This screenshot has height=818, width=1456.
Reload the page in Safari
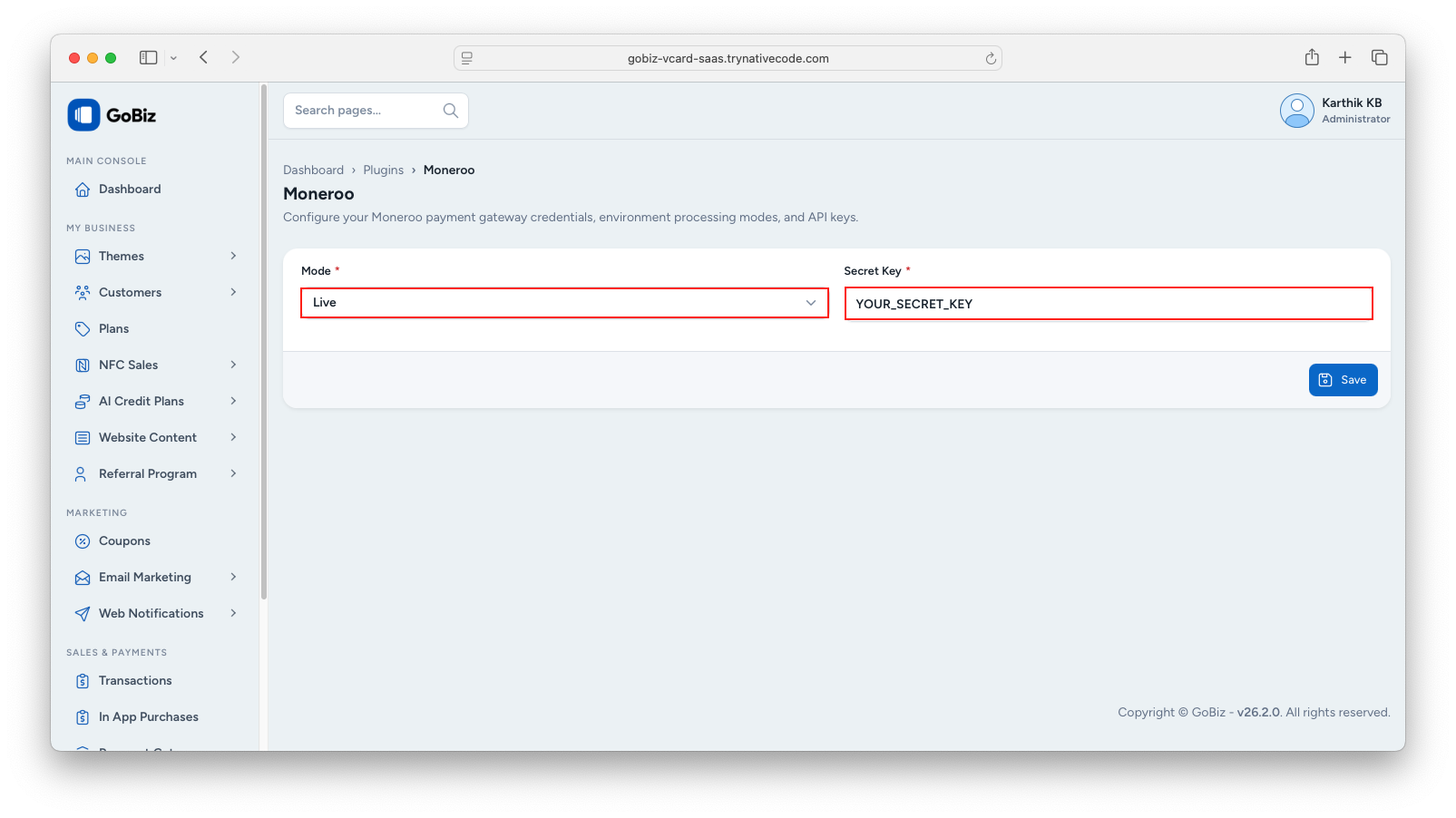(x=991, y=58)
